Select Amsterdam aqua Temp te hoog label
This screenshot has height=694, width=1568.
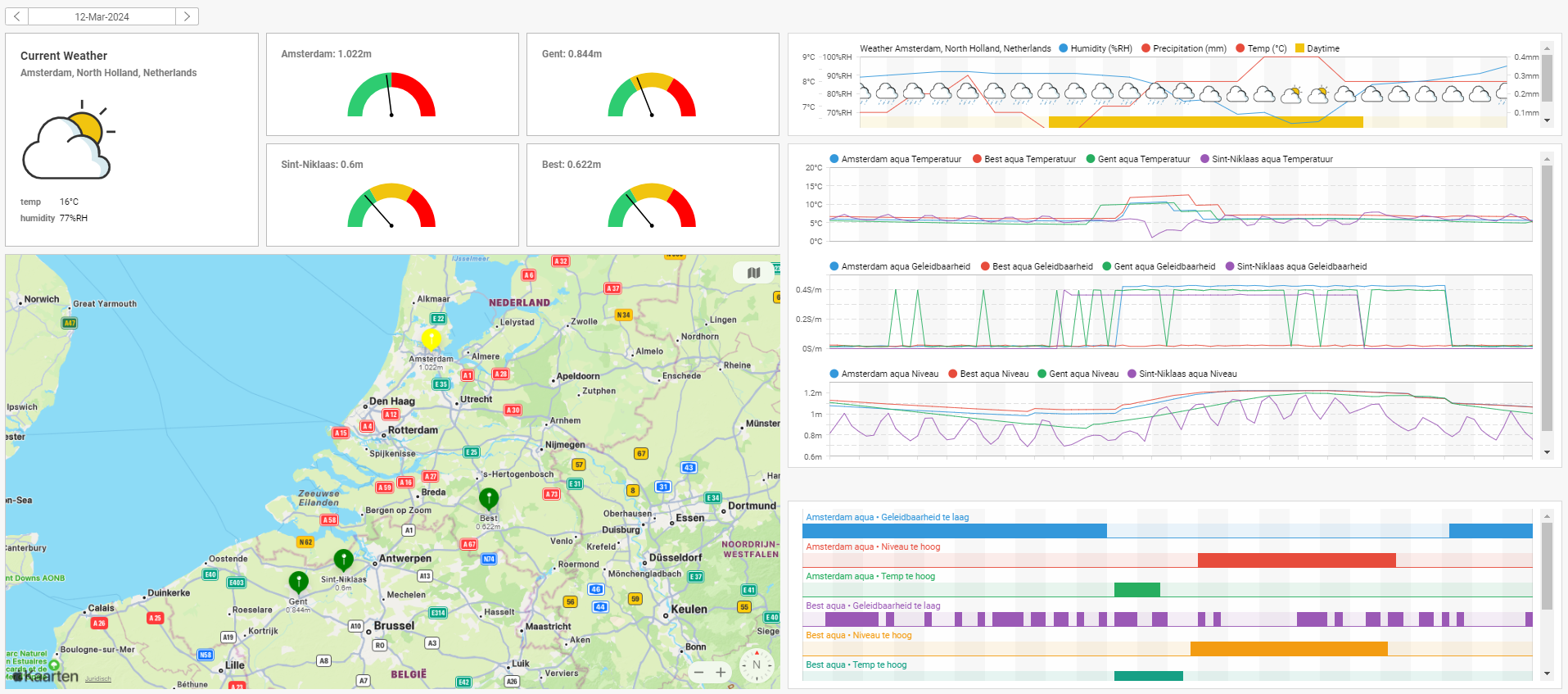pyautogui.click(x=870, y=576)
